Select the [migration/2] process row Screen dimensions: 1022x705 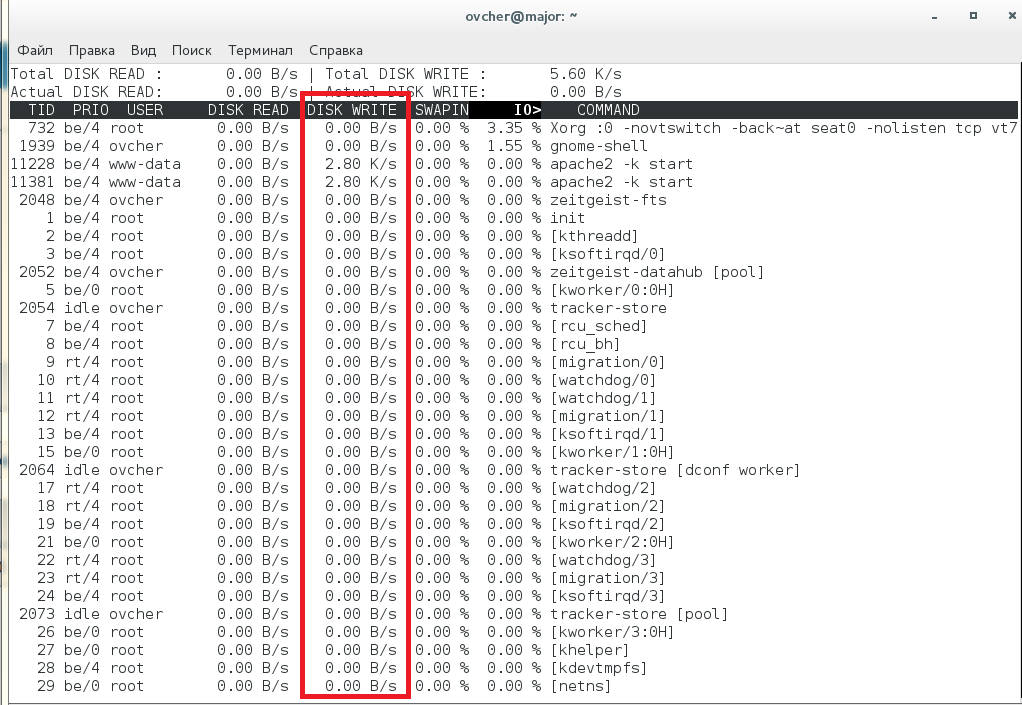pos(514,507)
